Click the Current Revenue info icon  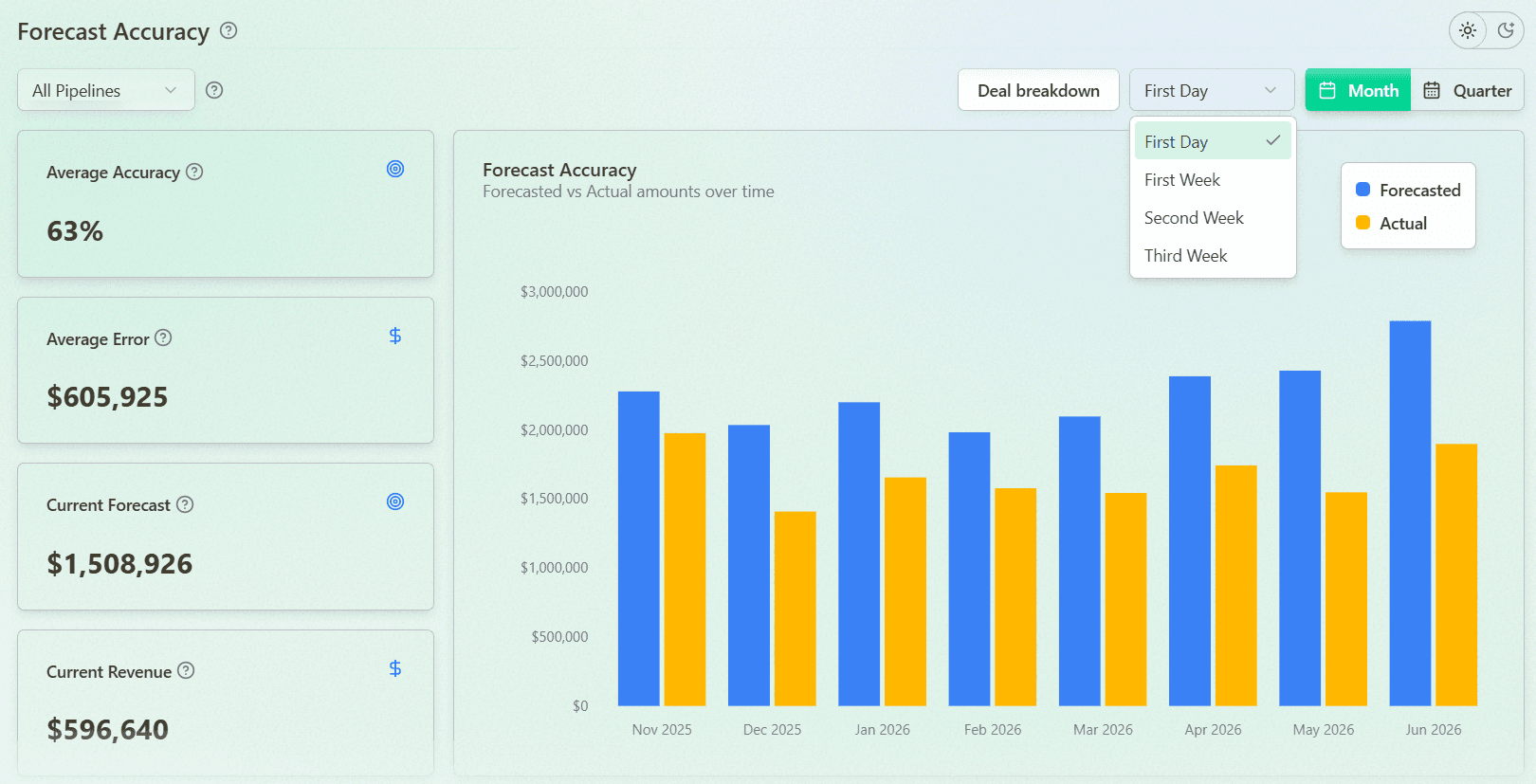(186, 670)
